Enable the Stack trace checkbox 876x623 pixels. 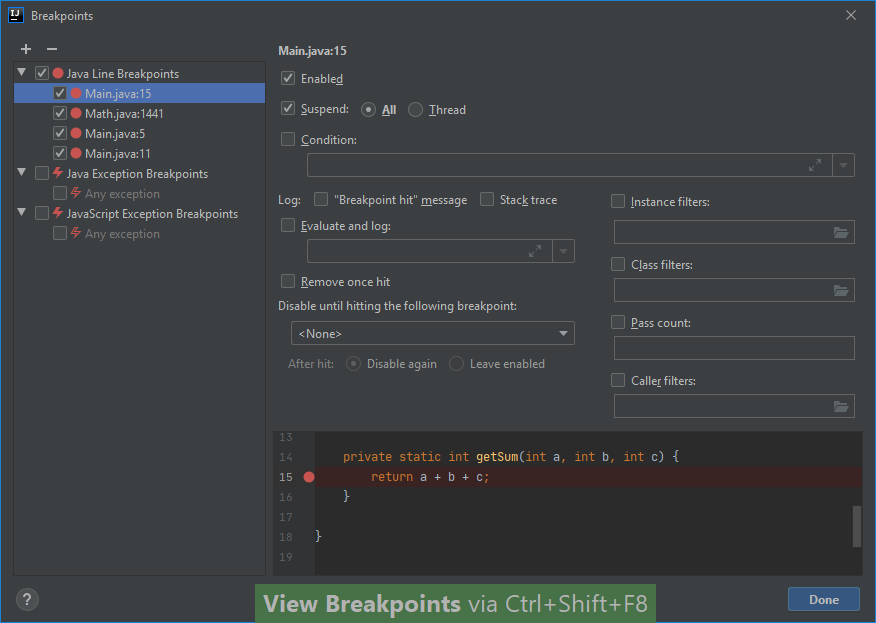point(487,199)
